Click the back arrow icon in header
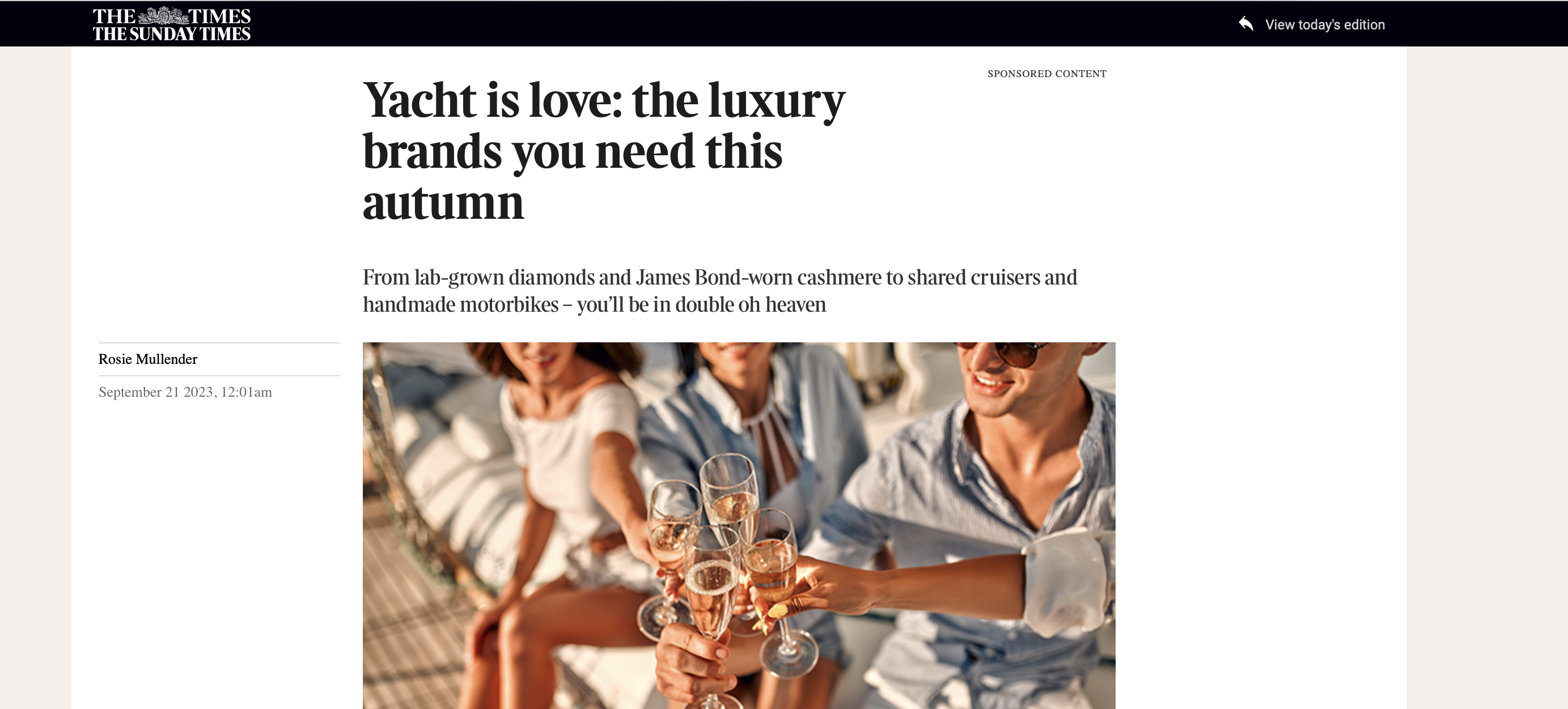1568x709 pixels. (1245, 24)
